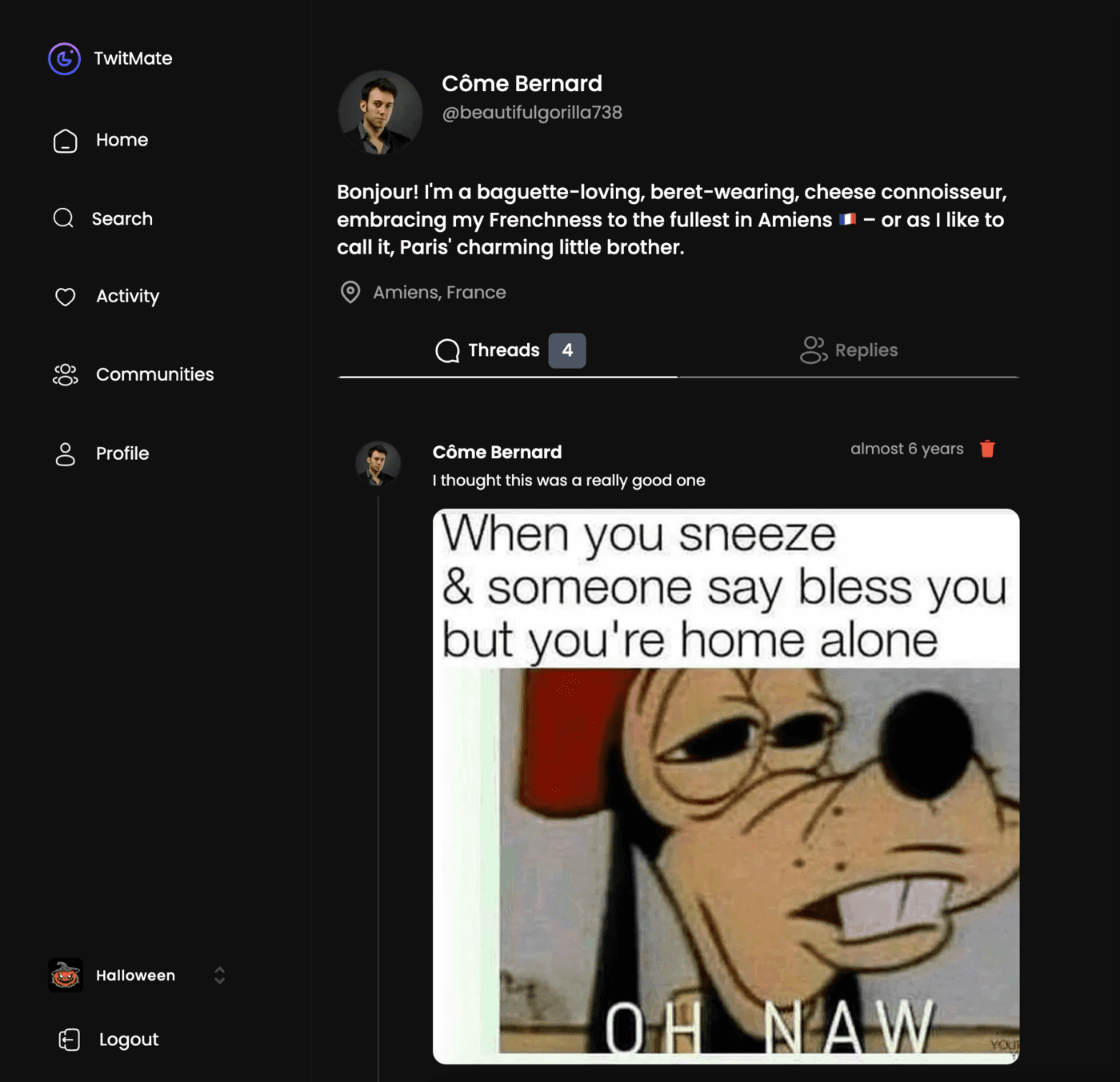Open Activity heart icon
Viewport: 1120px width, 1082px height.
click(x=66, y=297)
